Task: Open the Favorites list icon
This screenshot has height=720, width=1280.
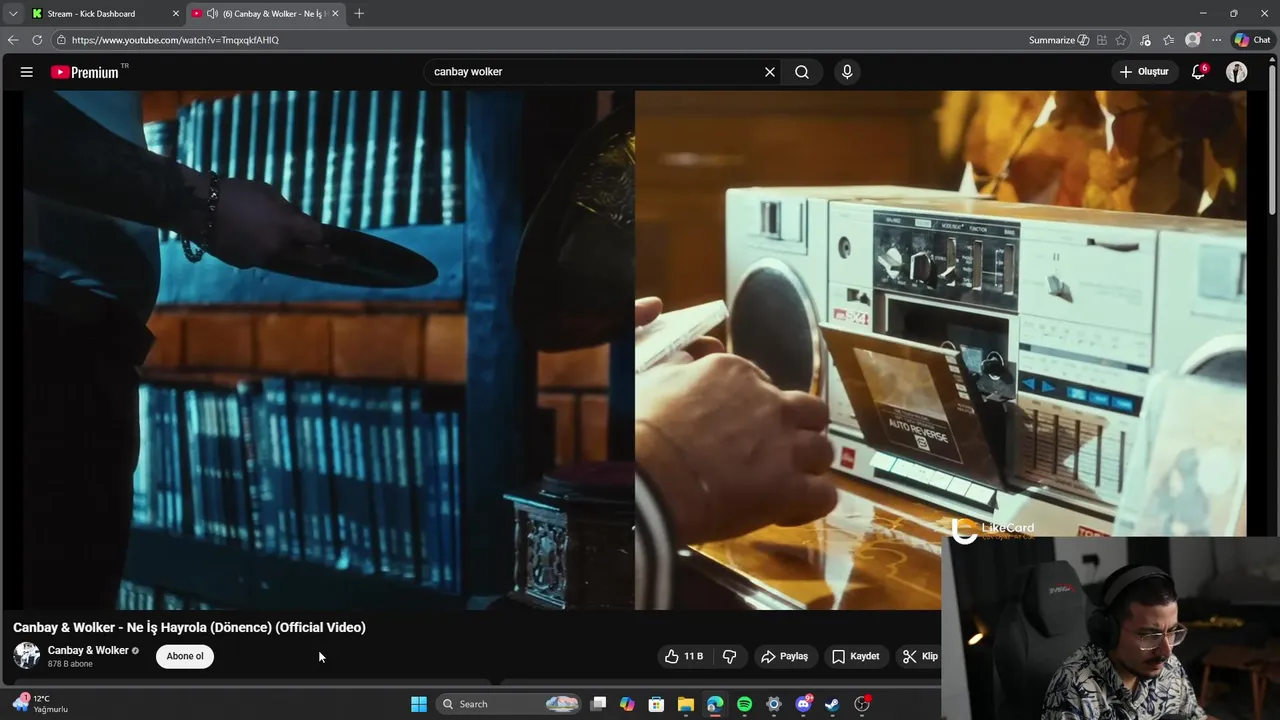Action: (x=1169, y=40)
